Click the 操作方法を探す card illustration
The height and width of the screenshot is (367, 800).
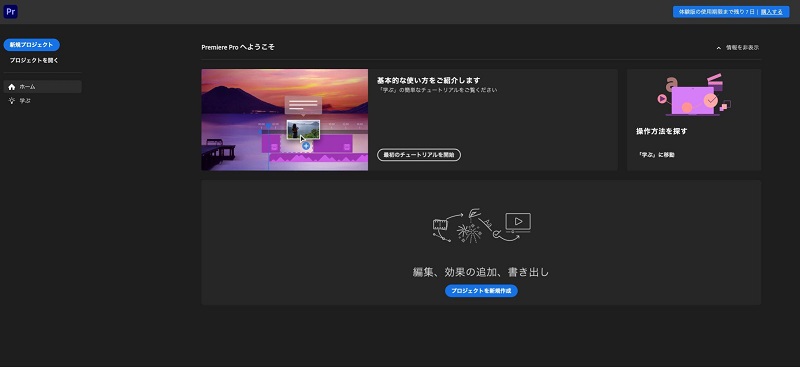694,95
